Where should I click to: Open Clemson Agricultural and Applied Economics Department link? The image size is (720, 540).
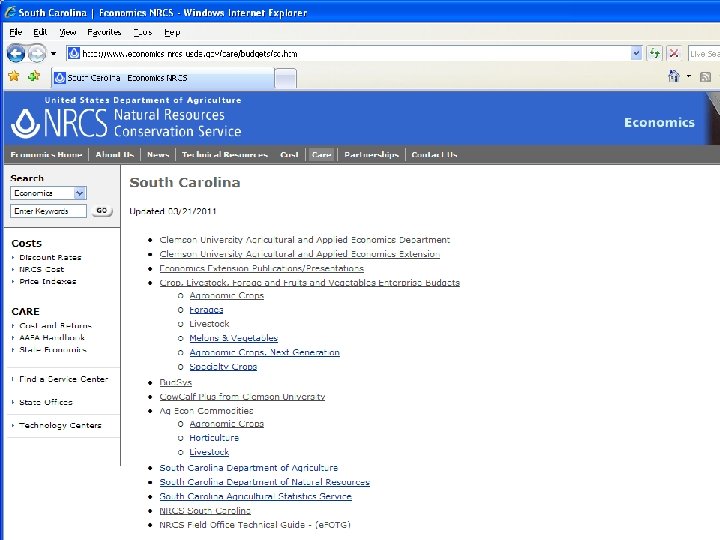(x=305, y=240)
